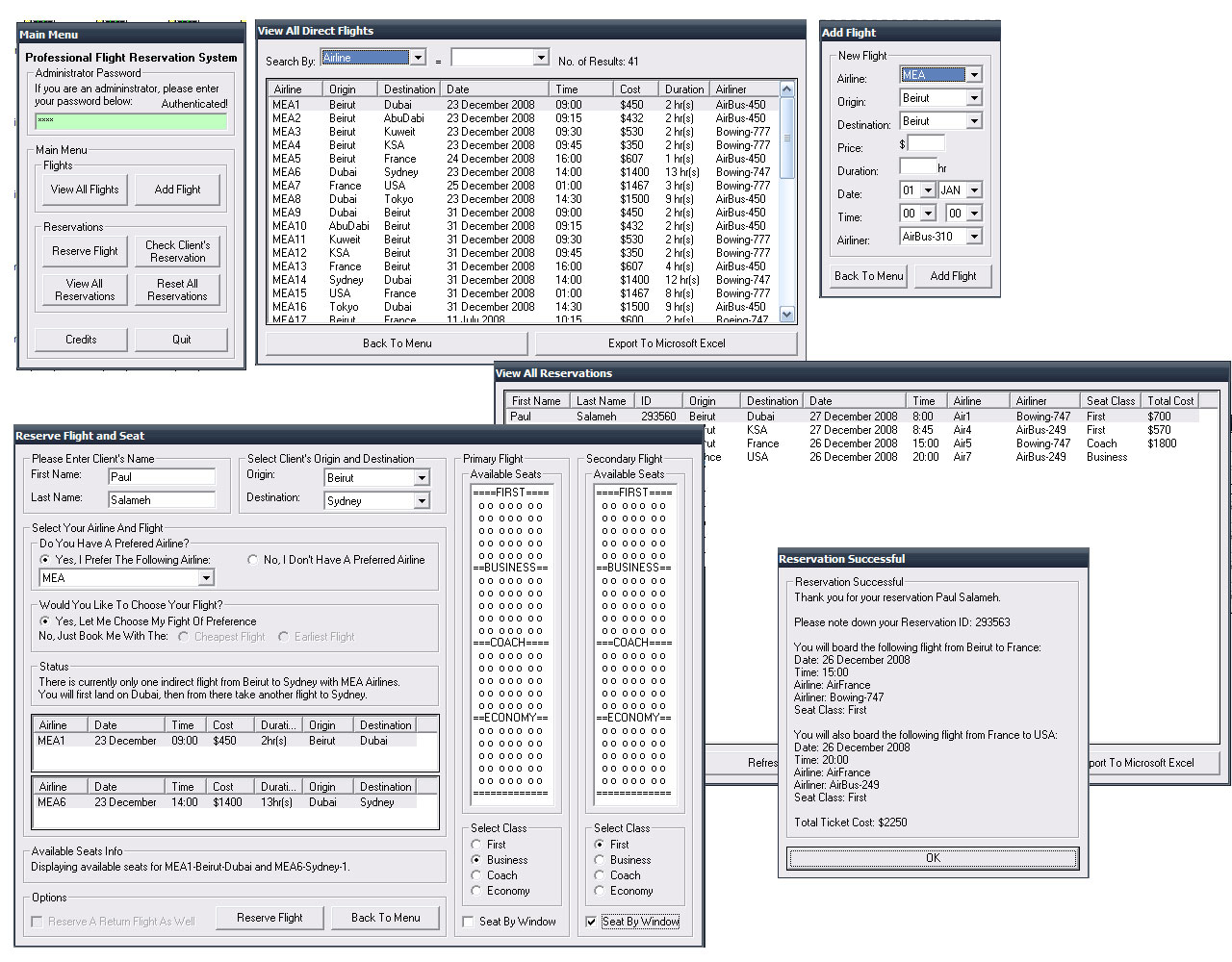Click Back To Menu in Reserve Flight window
This screenshot has width=1232, height=962.
[x=385, y=918]
